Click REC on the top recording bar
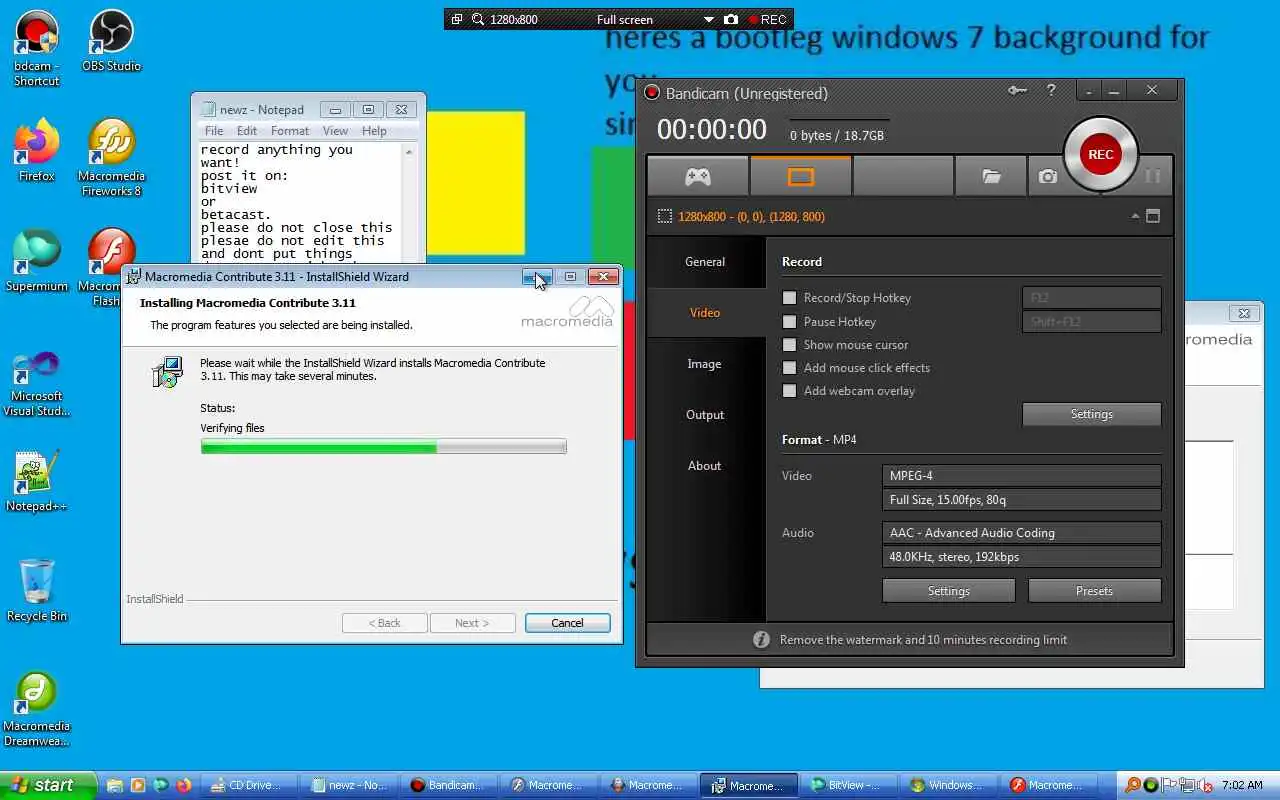The height and width of the screenshot is (800, 1280). (x=767, y=19)
